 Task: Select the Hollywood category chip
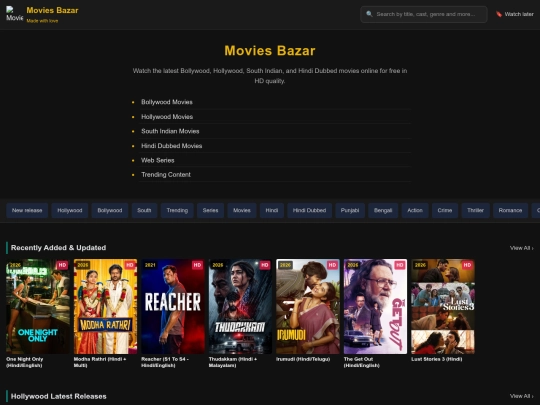click(70, 210)
